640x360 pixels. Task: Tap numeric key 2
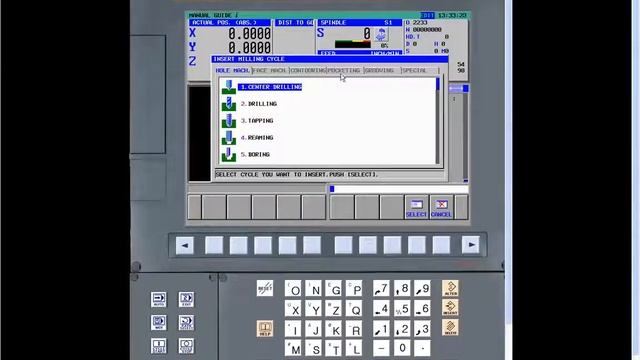[x=402, y=329]
